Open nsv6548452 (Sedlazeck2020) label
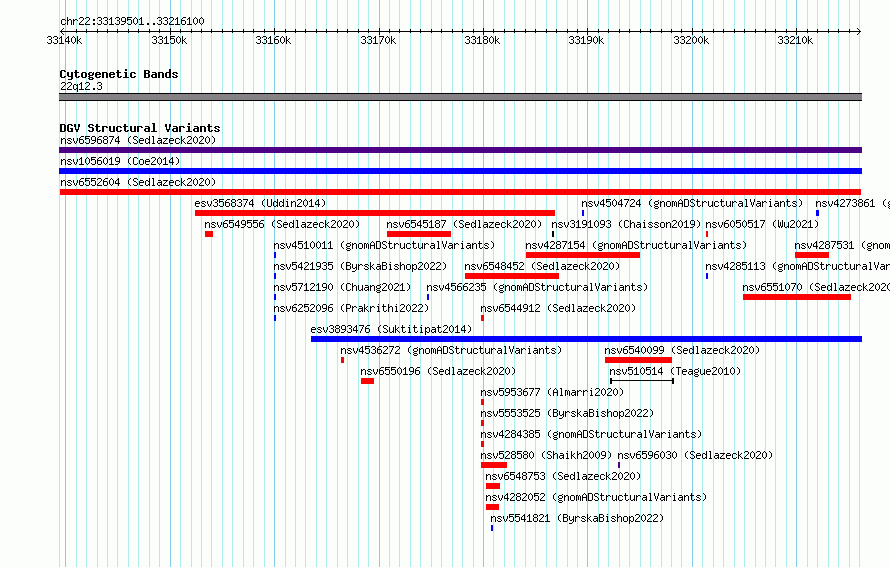 [x=542, y=266]
